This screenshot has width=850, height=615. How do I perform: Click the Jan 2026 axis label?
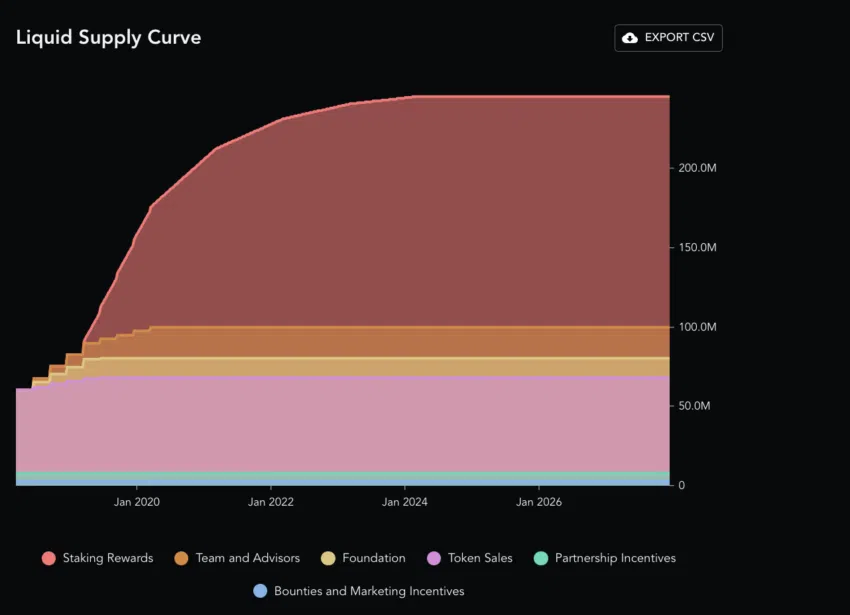[539, 502]
